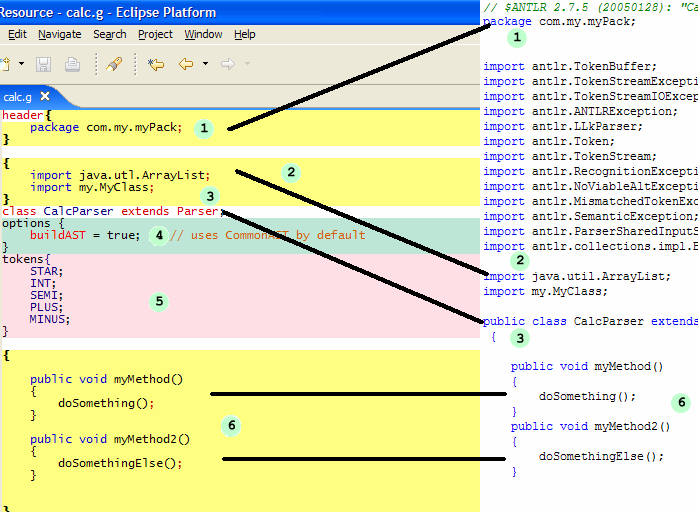
Task: Click 'import antlr.TokenBuffer;' line
Action: point(570,66)
